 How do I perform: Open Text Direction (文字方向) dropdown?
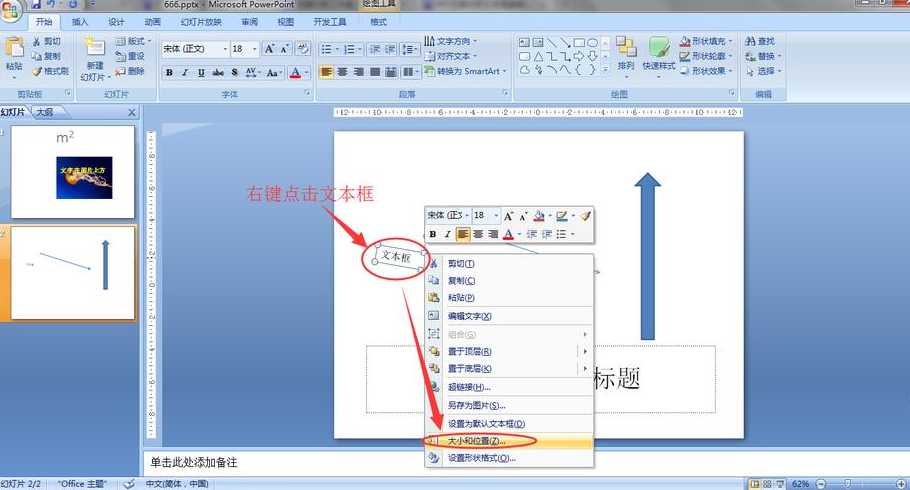pyautogui.click(x=450, y=41)
